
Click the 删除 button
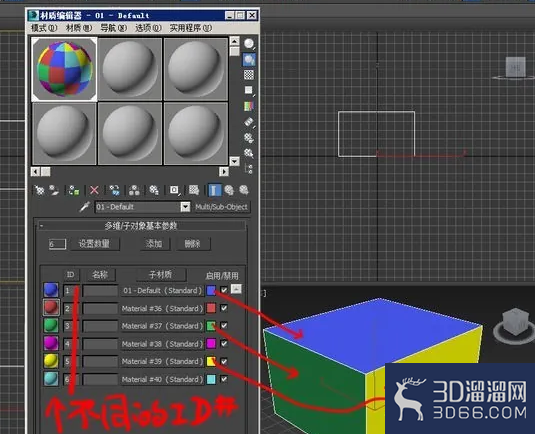click(193, 244)
